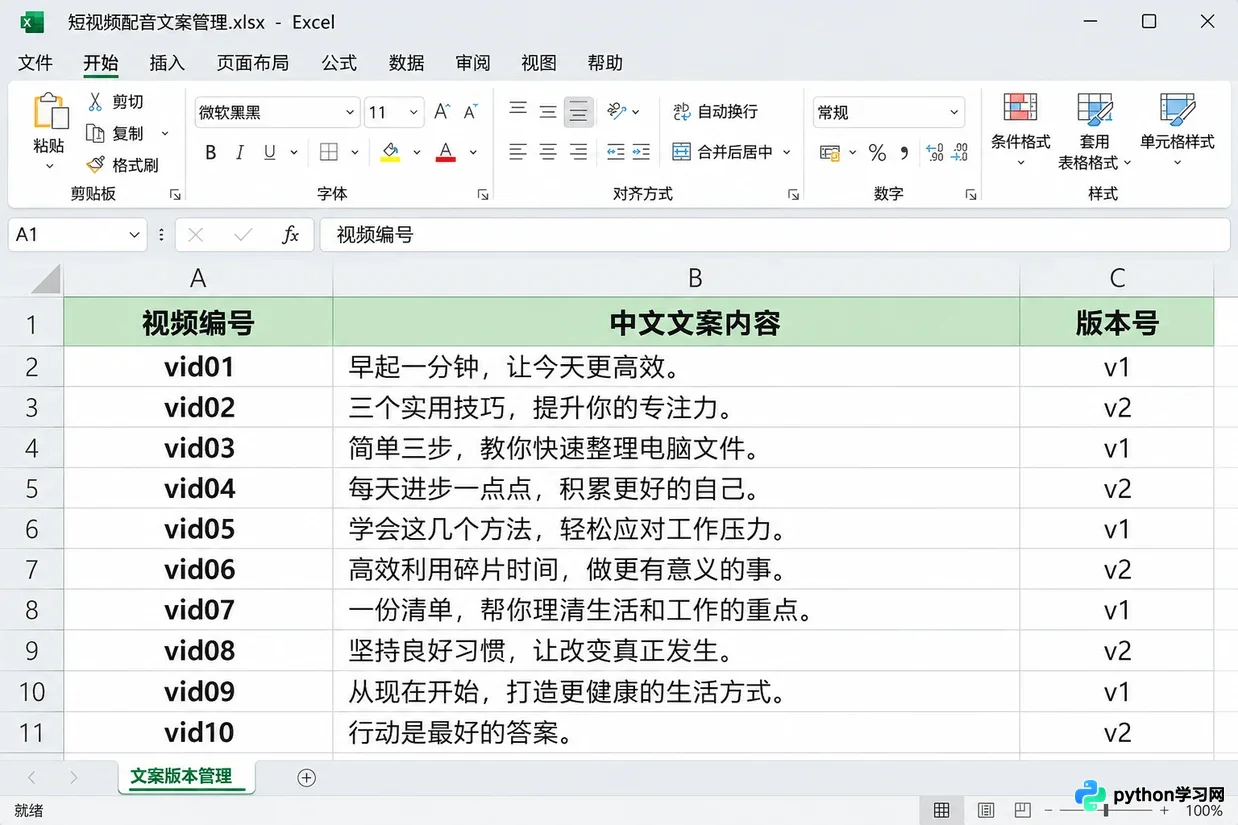1238x825 pixels.
Task: Select row 5 header
Action: coord(32,488)
